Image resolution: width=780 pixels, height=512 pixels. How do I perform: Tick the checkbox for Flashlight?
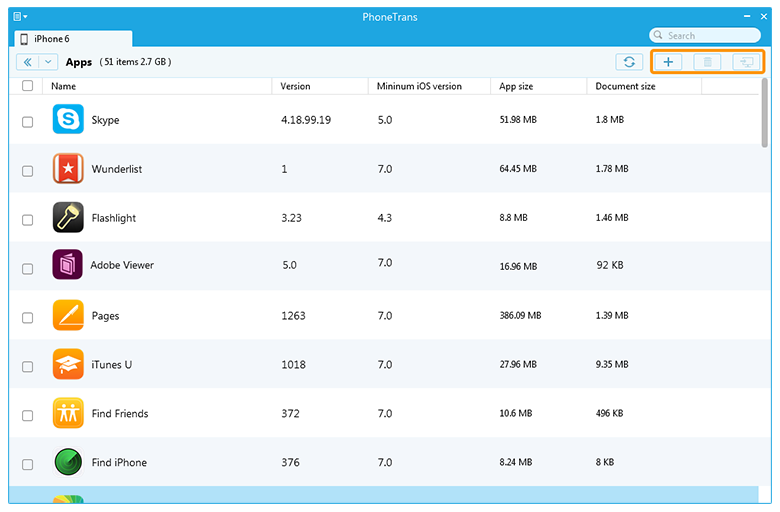[x=27, y=219]
